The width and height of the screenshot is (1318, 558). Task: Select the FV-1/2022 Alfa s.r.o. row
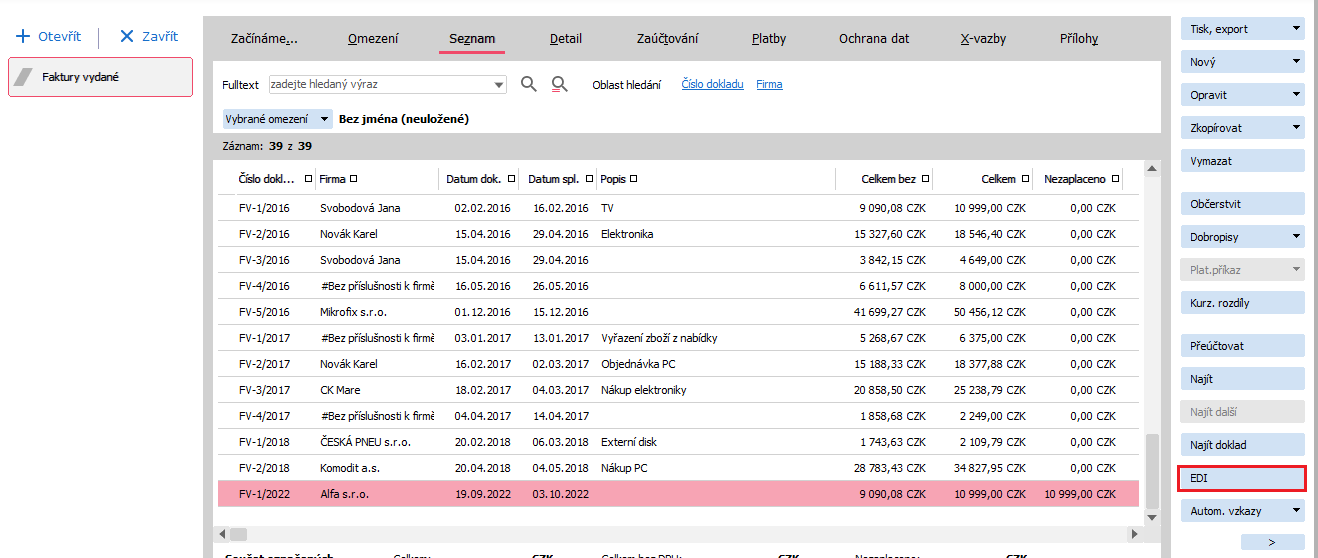click(x=678, y=494)
